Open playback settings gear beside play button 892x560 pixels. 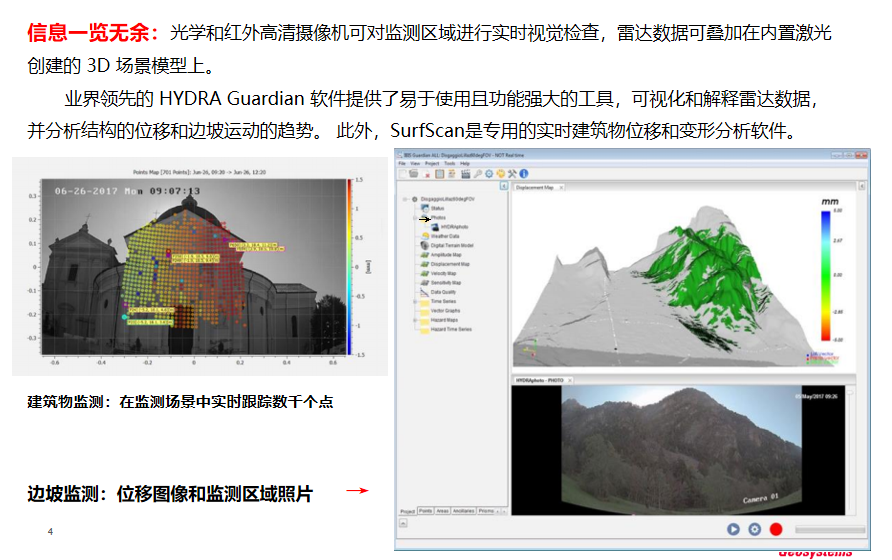[755, 529]
